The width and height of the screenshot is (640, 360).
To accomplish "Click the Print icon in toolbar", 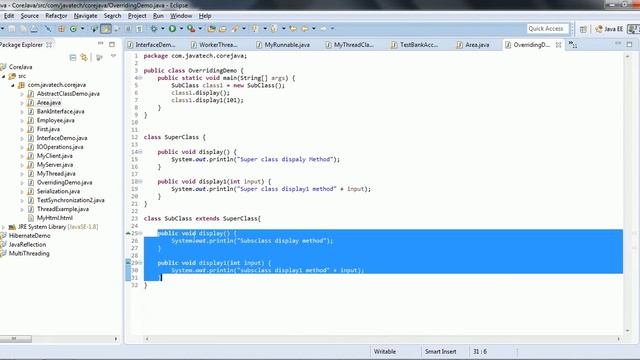I will (x=34, y=29).
